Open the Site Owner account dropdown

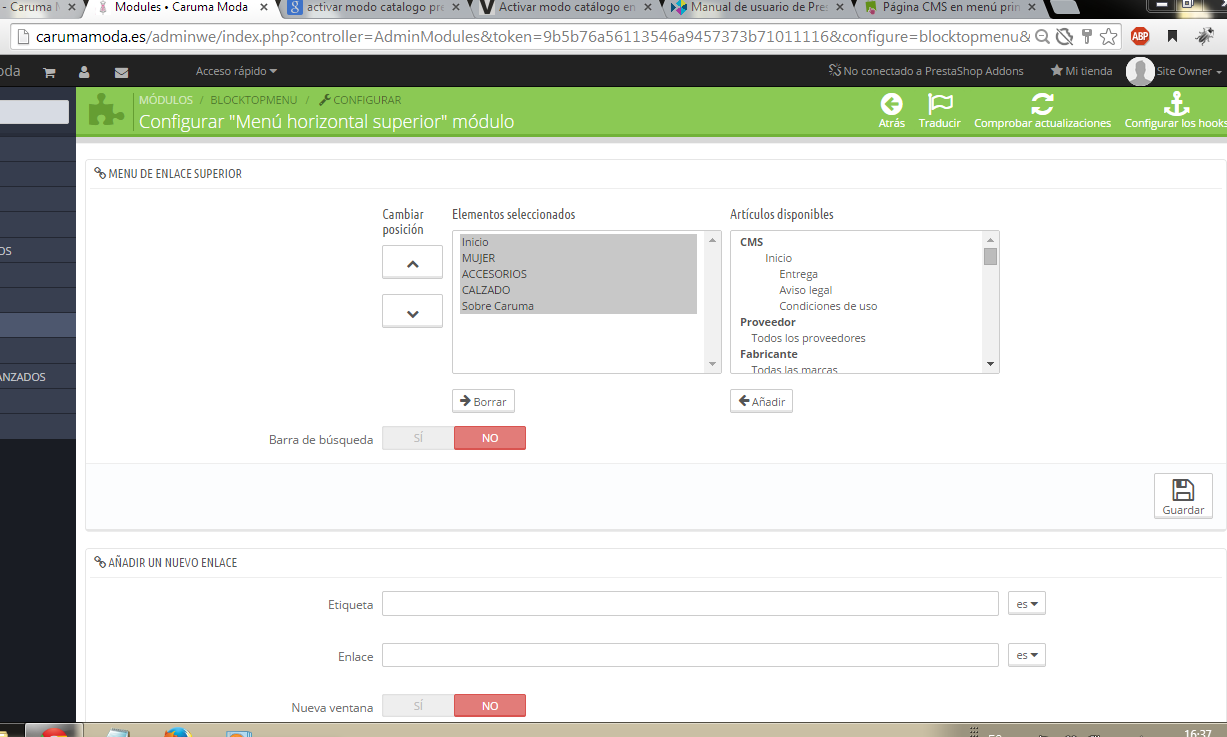click(x=1189, y=71)
